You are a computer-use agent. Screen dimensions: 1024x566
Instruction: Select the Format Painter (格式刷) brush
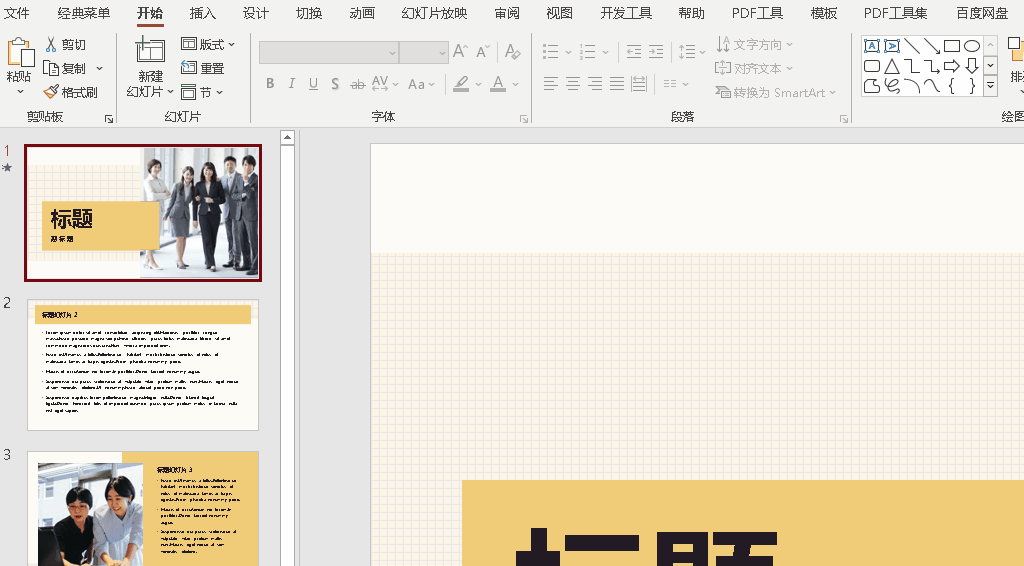(x=71, y=92)
